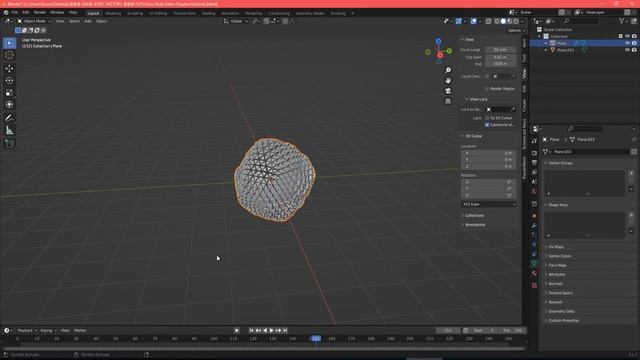This screenshot has width=640, height=360.
Task: Select the Add Cube tool
Action: pos(9,144)
